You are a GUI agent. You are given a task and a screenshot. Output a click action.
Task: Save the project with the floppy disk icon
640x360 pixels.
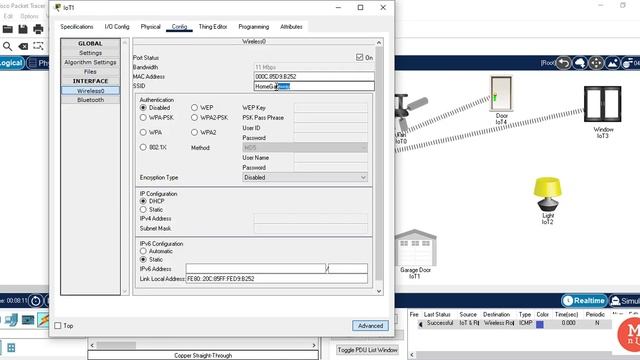coord(23,29)
